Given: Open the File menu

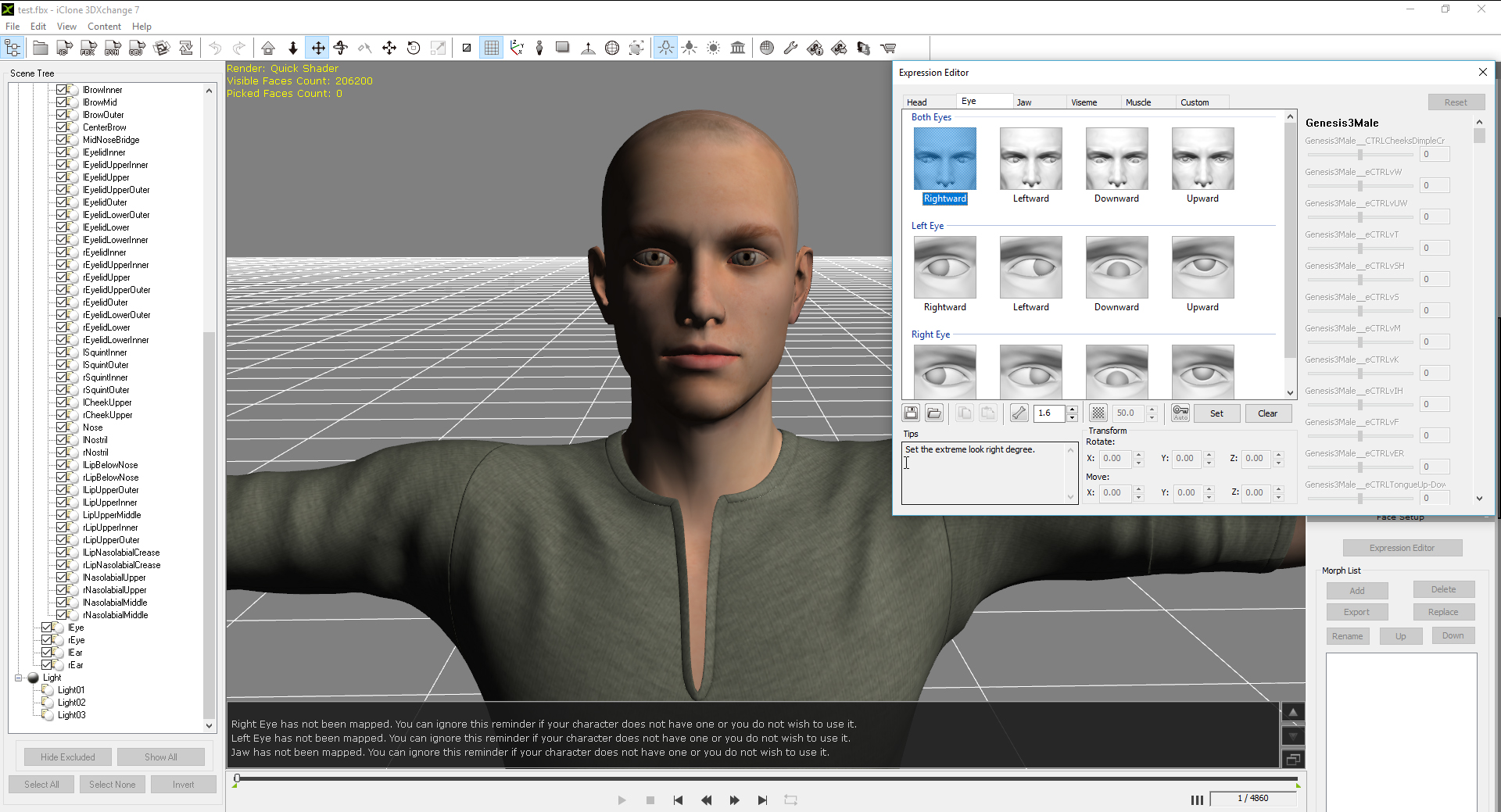Looking at the screenshot, I should 13,27.
